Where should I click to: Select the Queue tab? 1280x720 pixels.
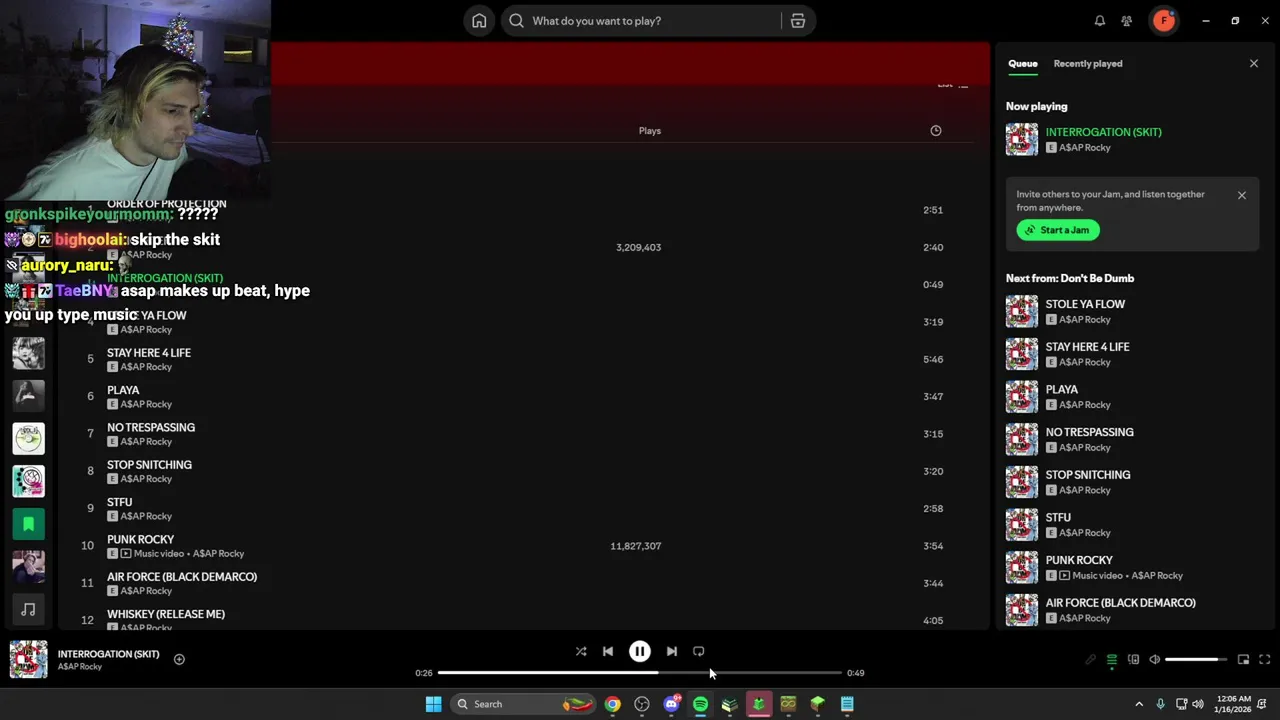click(x=1022, y=64)
